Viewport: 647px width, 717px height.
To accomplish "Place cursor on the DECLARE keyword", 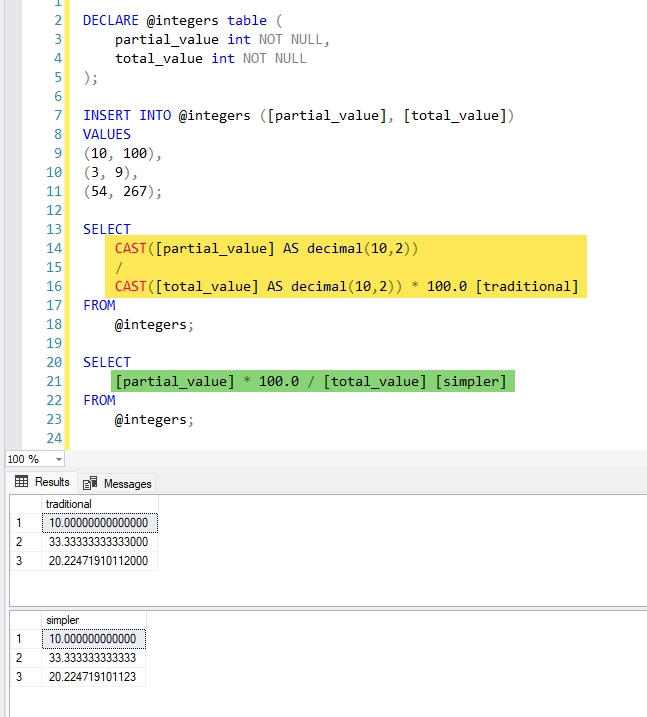I will coord(111,20).
